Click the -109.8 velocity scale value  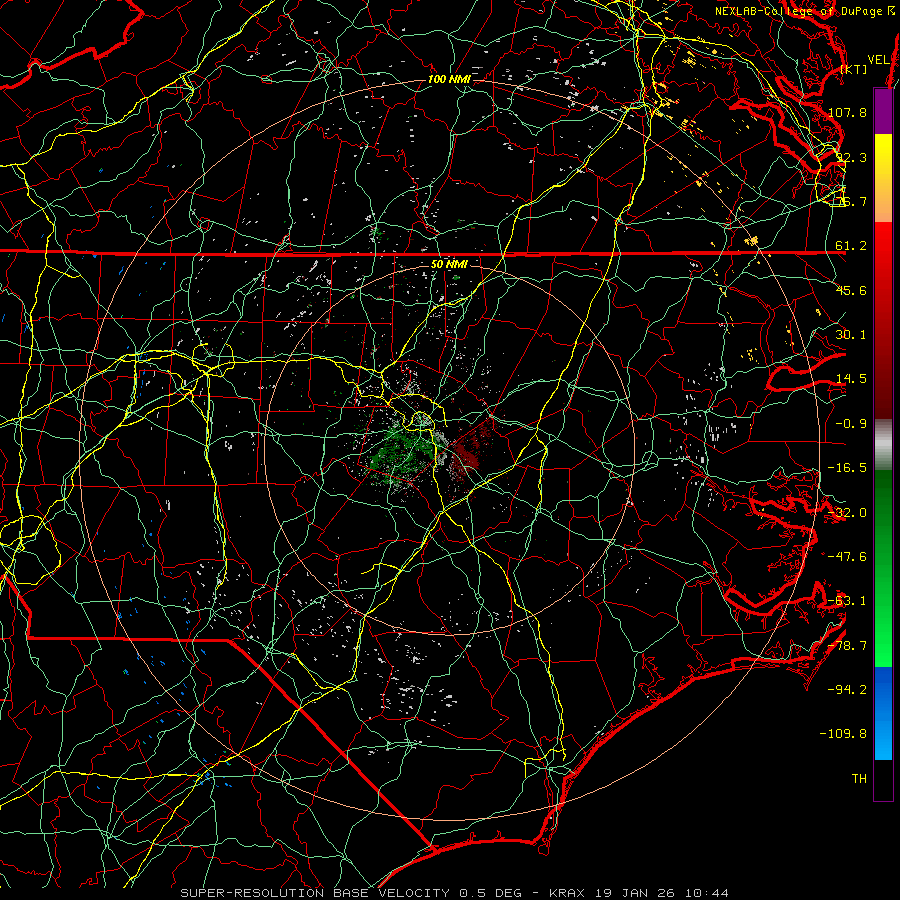[844, 734]
